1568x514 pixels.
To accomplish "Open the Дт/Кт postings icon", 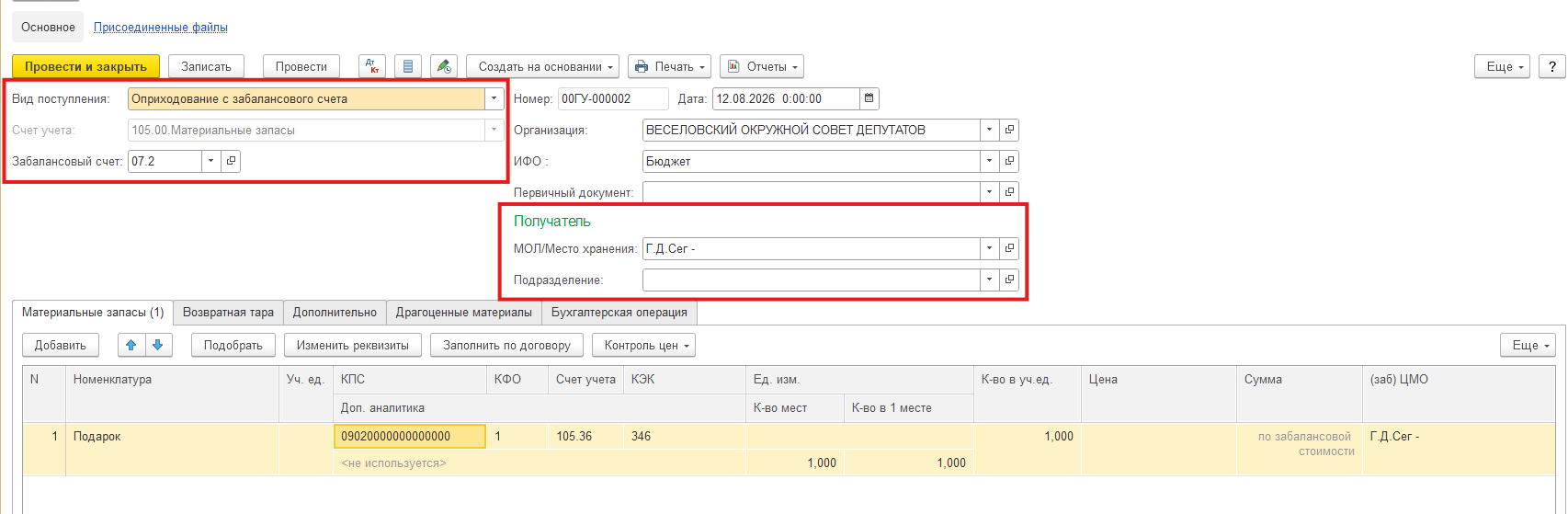I will pyautogui.click(x=371, y=66).
